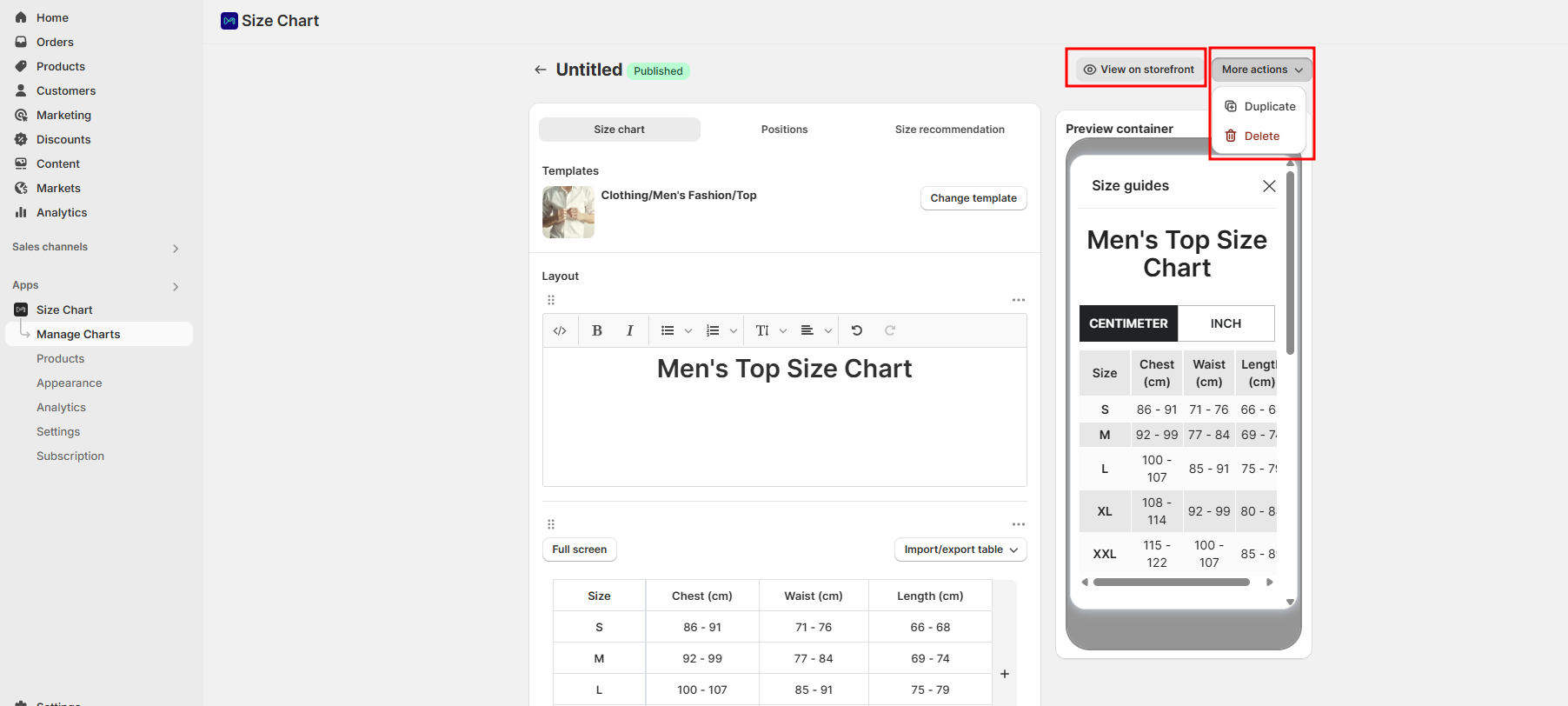1568x706 pixels.
Task: Open the text size dropdown
Action: click(x=771, y=330)
